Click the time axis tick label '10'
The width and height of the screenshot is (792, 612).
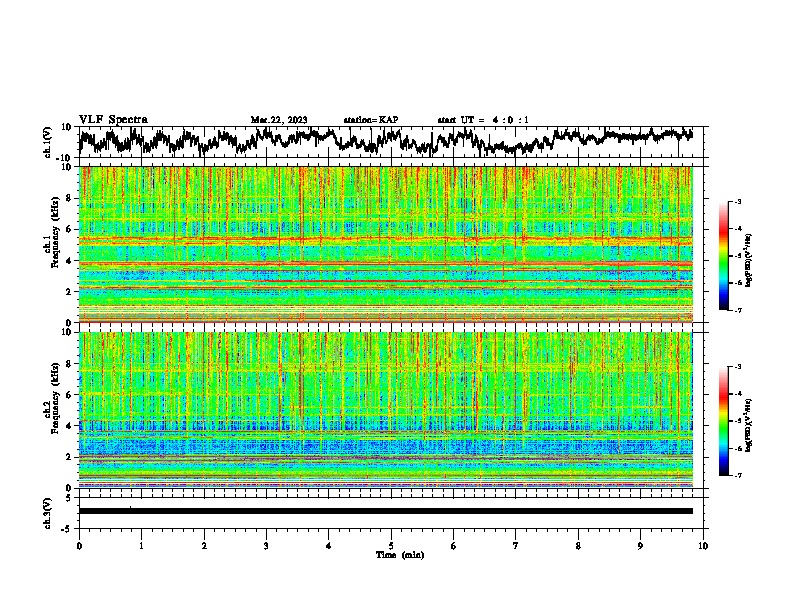(703, 546)
